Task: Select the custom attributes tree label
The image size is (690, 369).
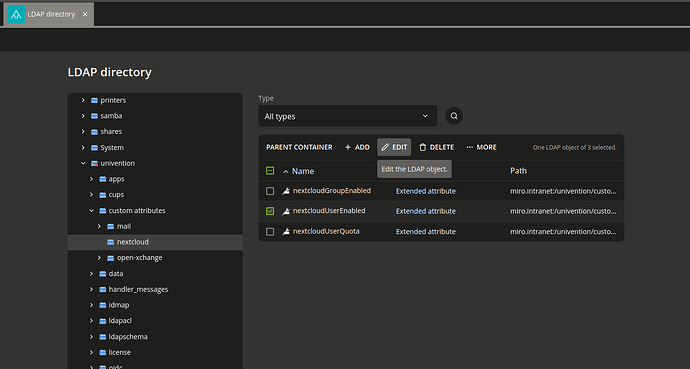Action: coord(137,211)
